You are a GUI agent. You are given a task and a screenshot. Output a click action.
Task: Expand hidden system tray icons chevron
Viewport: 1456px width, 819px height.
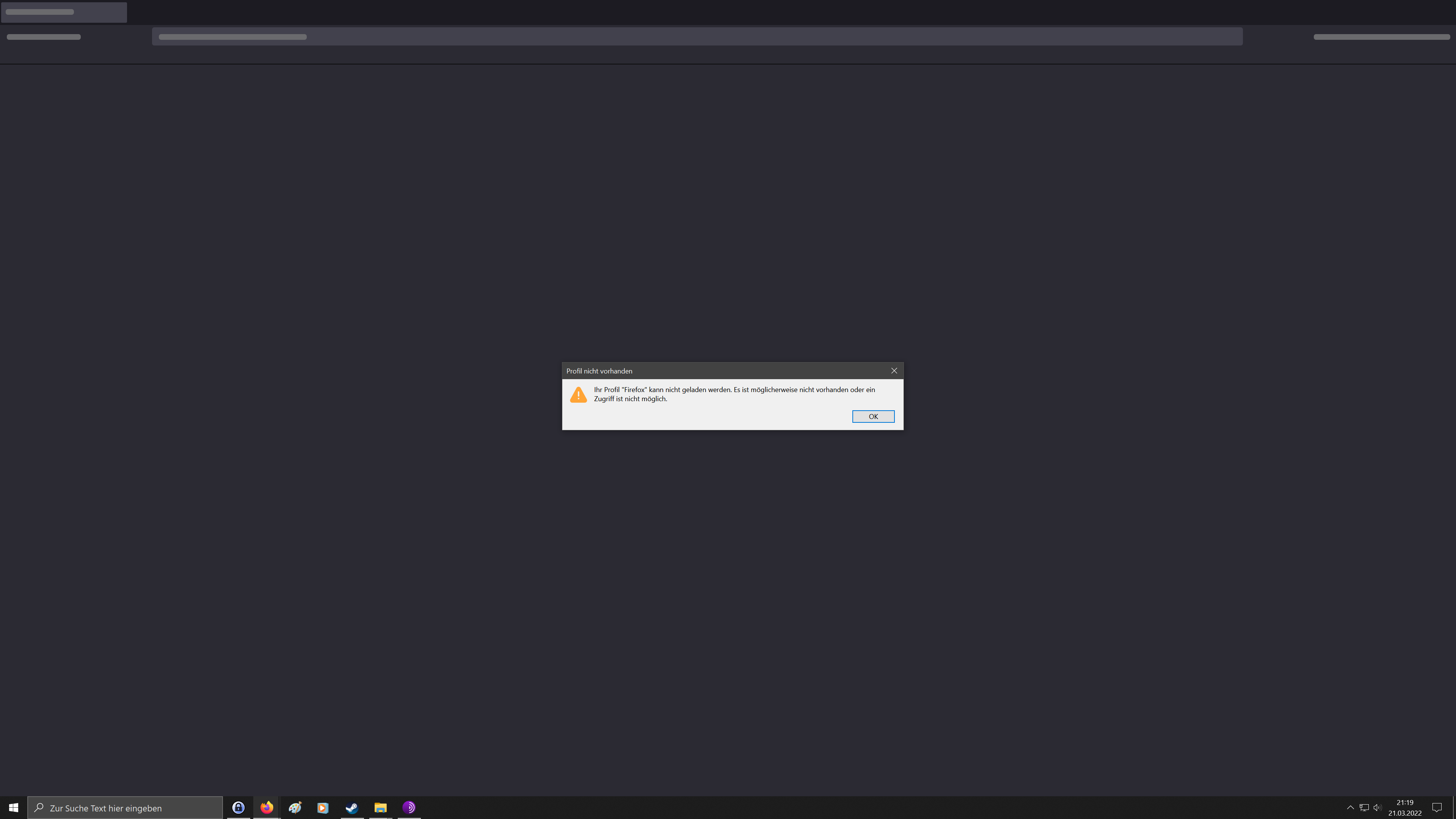click(1350, 808)
